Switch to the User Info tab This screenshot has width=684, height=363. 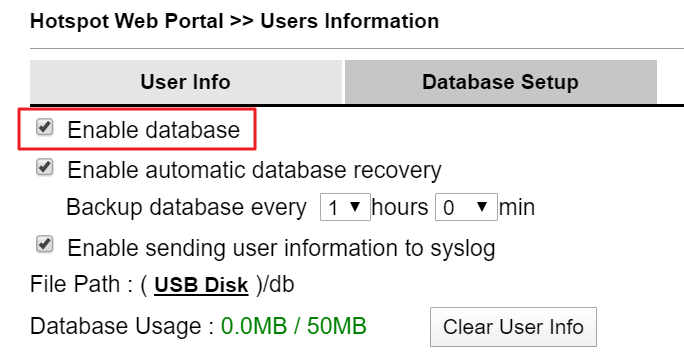[x=186, y=82]
